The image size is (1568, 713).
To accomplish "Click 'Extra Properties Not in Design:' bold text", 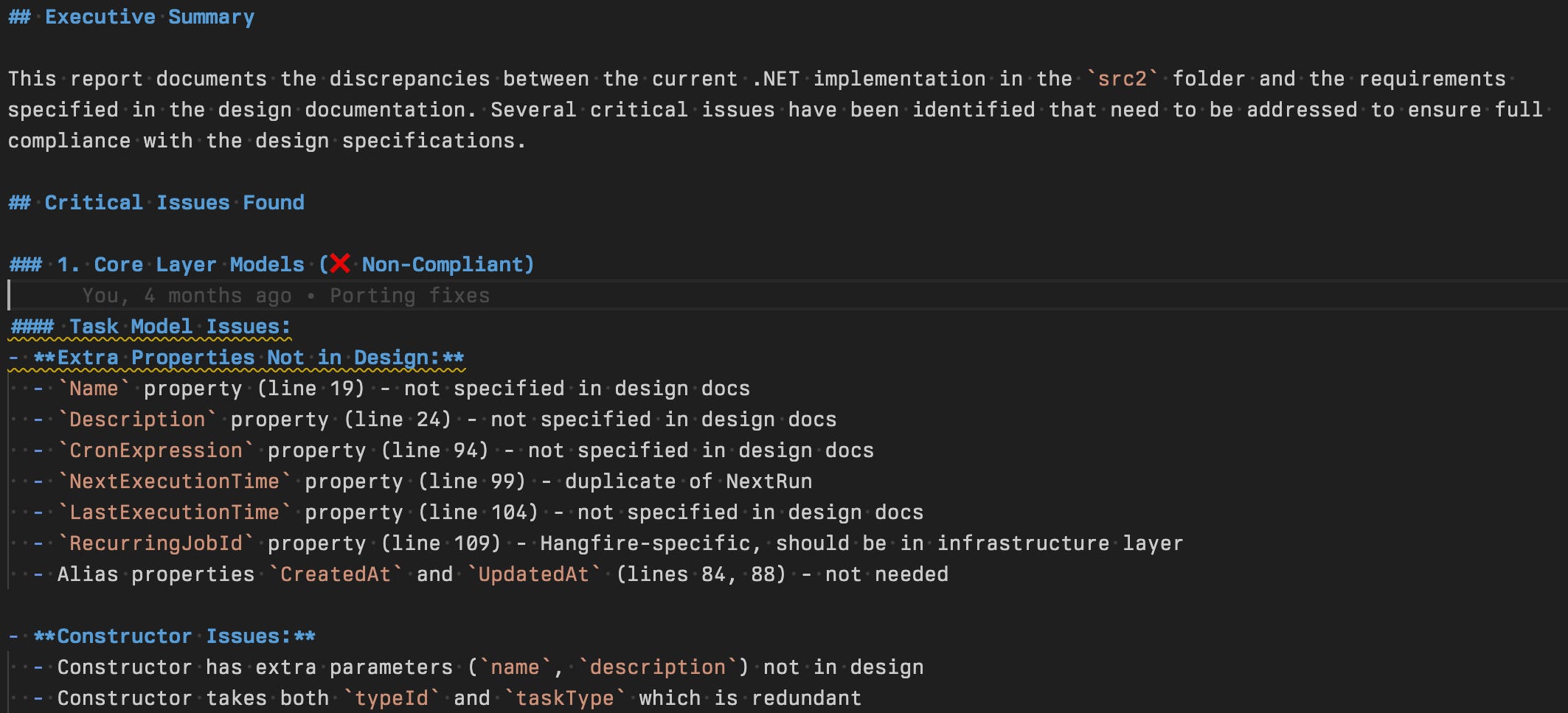I will click(249, 358).
